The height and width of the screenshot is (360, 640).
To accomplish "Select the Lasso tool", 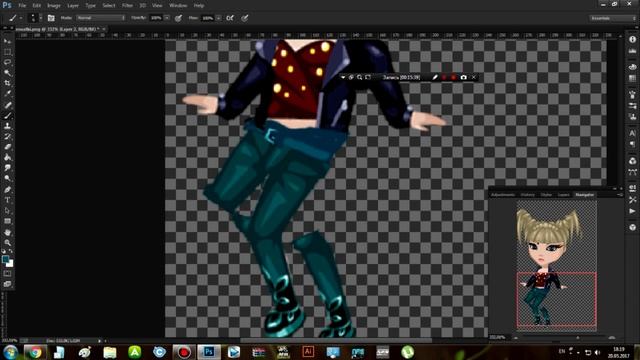I will [7, 62].
